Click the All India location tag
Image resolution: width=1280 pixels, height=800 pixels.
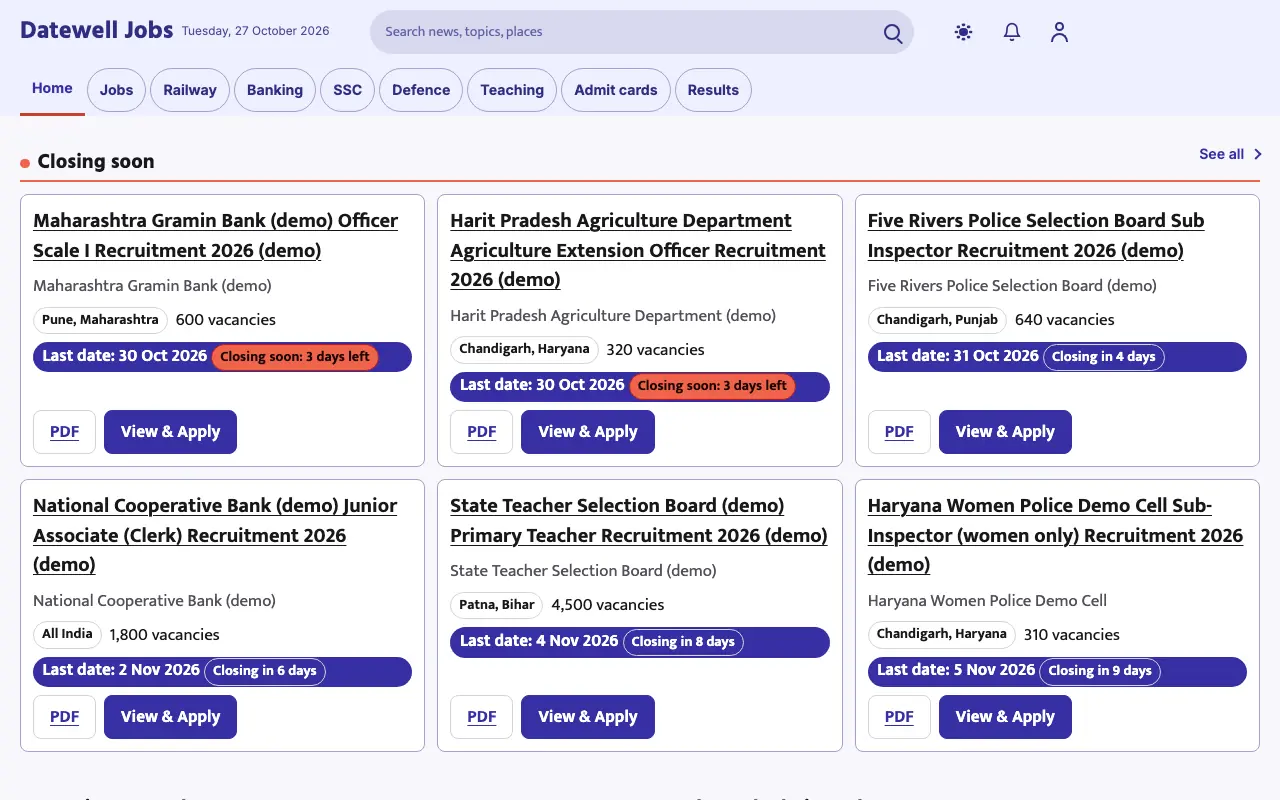(67, 634)
